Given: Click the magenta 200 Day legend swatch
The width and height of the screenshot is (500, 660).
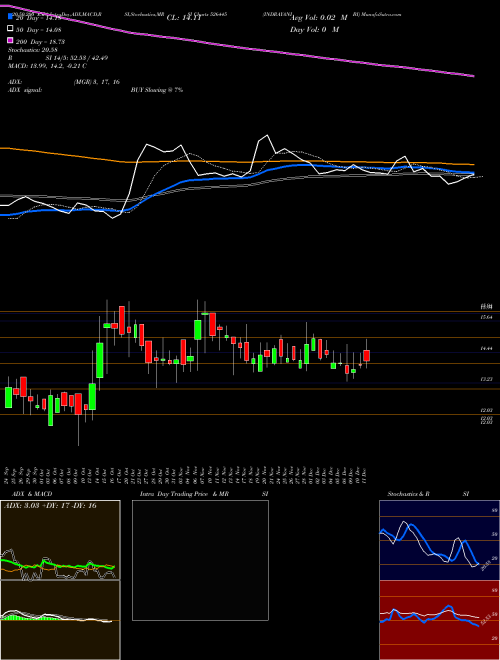Looking at the screenshot, I should [x=10, y=41].
